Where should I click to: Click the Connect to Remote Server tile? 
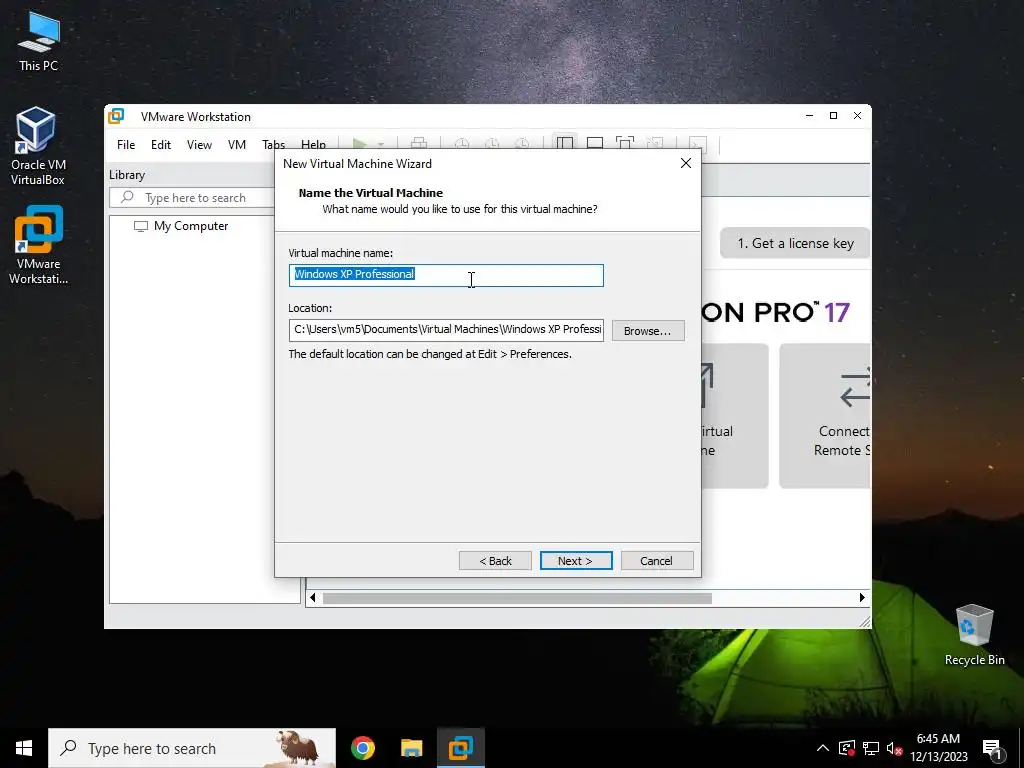coord(825,415)
